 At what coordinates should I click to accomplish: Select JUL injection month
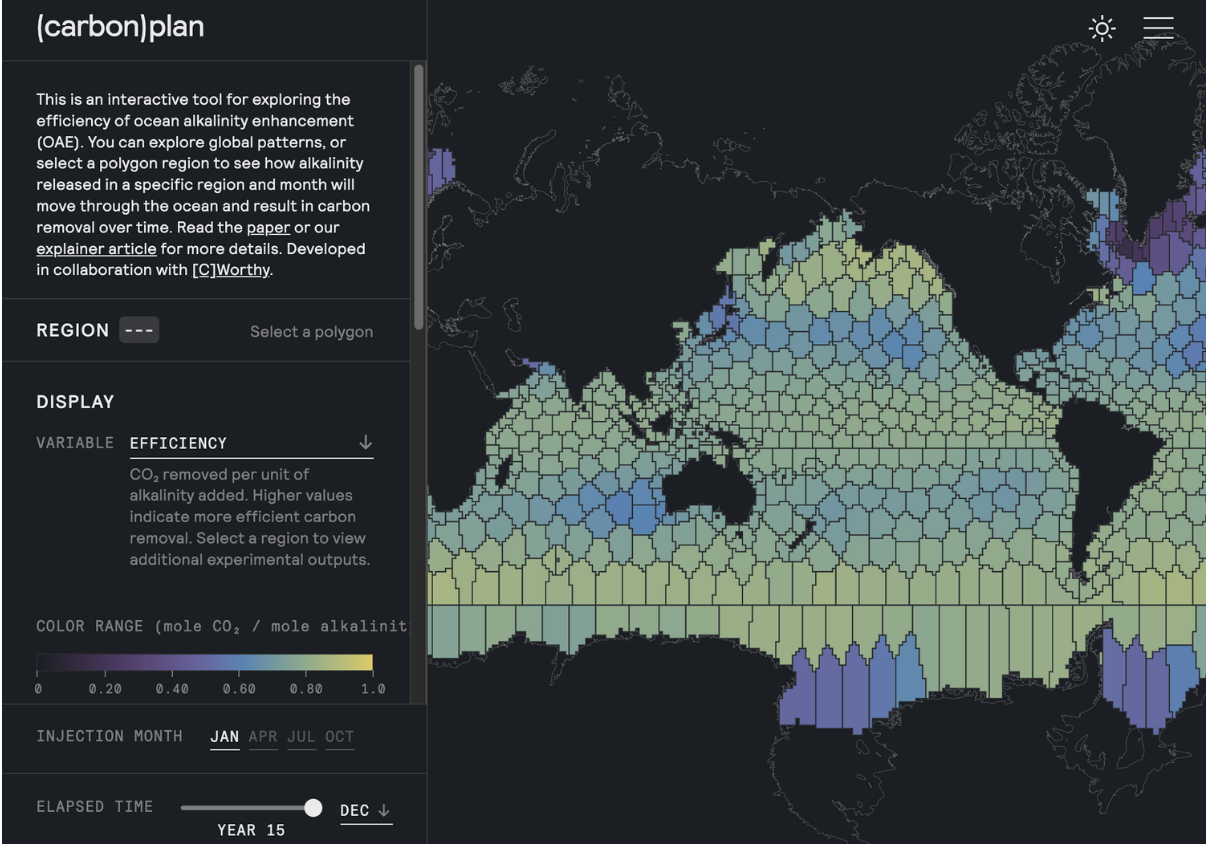[301, 736]
